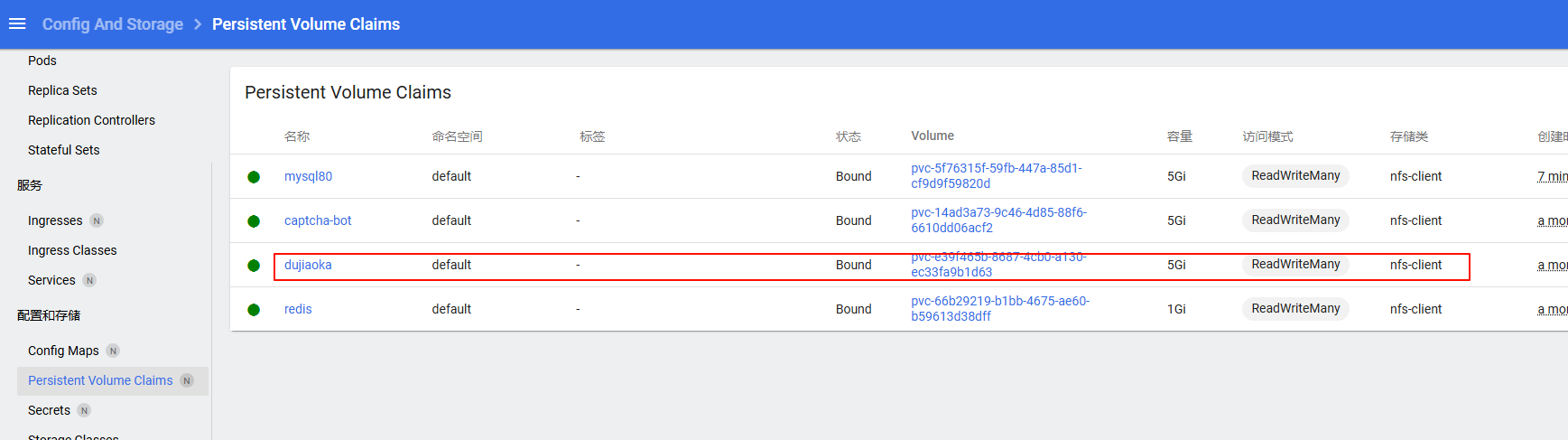The width and height of the screenshot is (1568, 440).
Task: Go to Replica Sets page
Action: pos(62,90)
